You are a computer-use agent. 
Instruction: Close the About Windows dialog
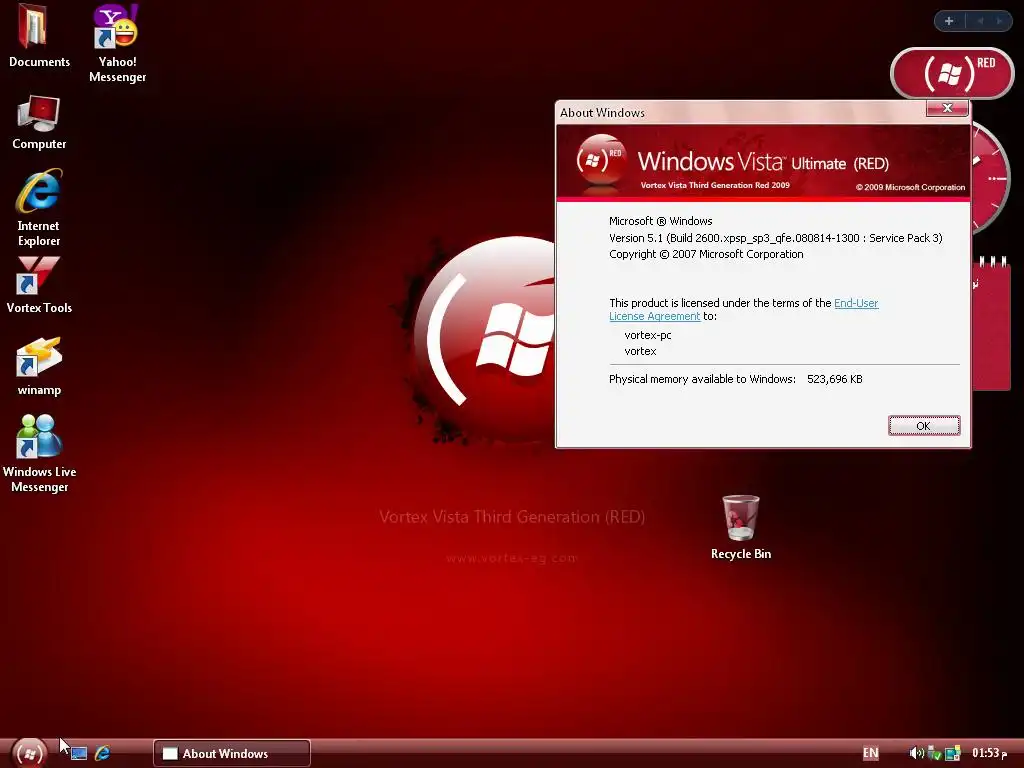pos(947,108)
